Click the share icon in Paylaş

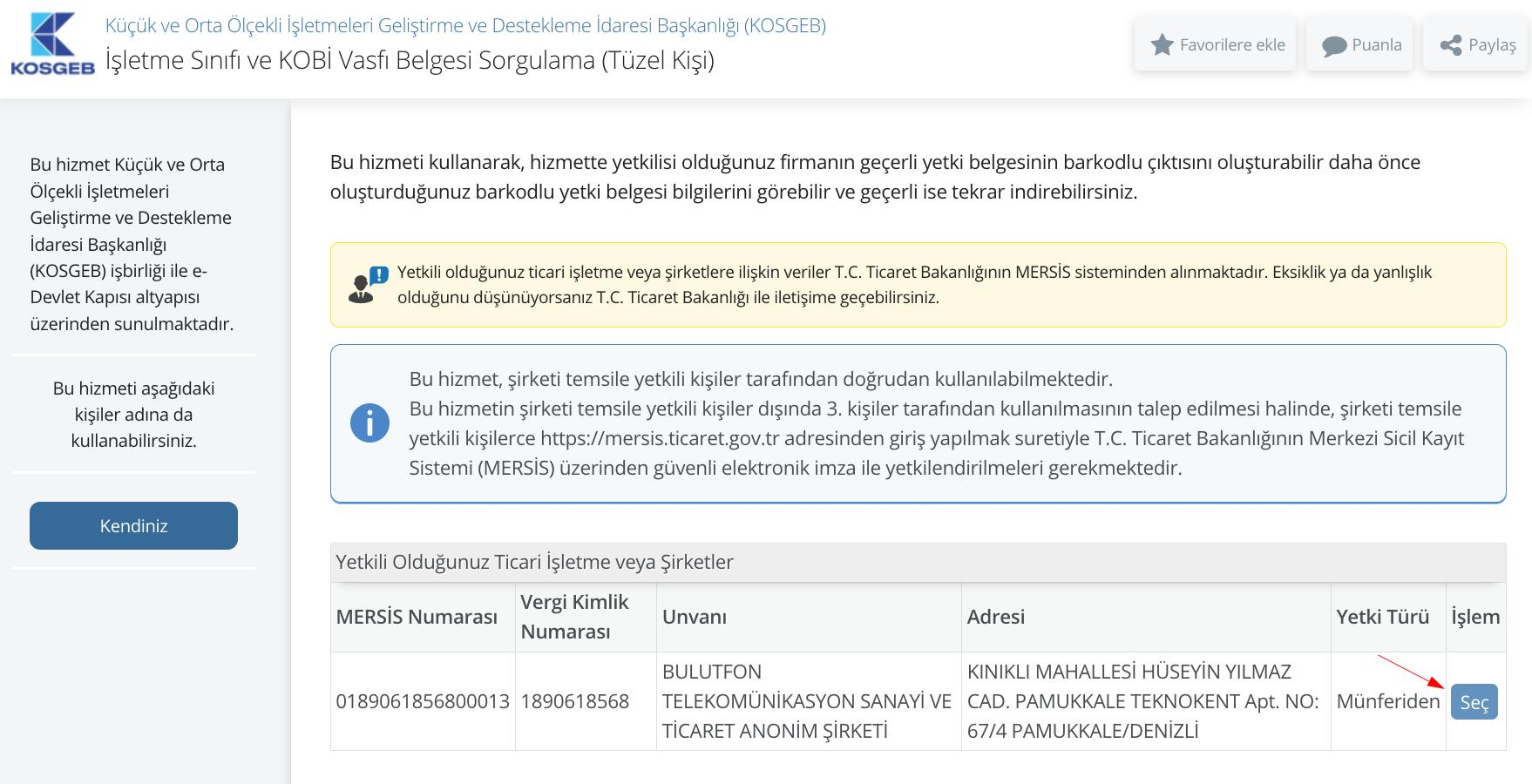(x=1451, y=45)
